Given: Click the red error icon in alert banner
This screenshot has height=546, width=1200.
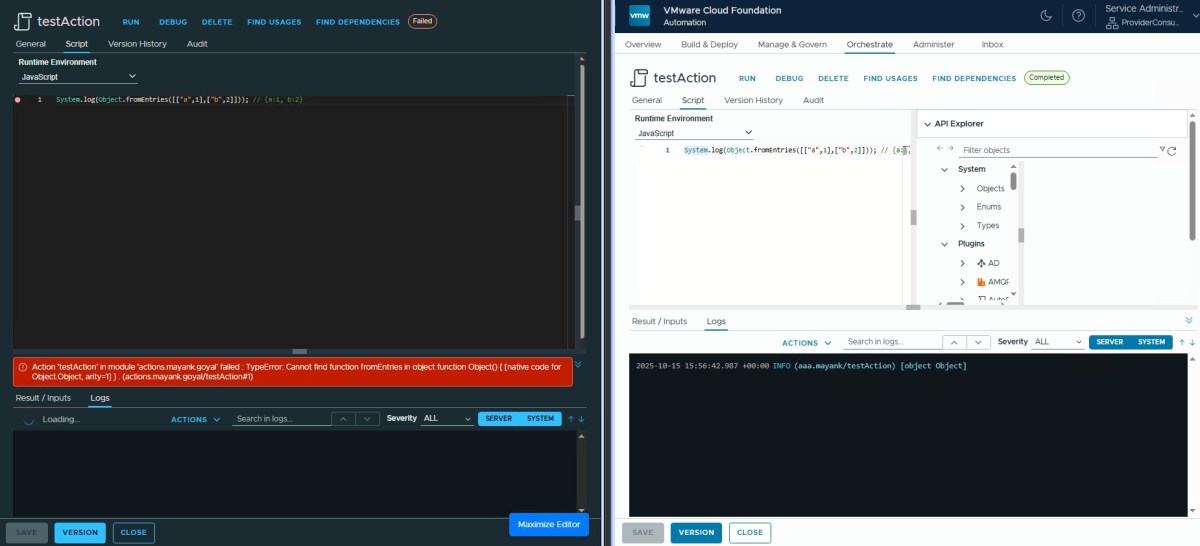Looking at the screenshot, I should (22, 367).
